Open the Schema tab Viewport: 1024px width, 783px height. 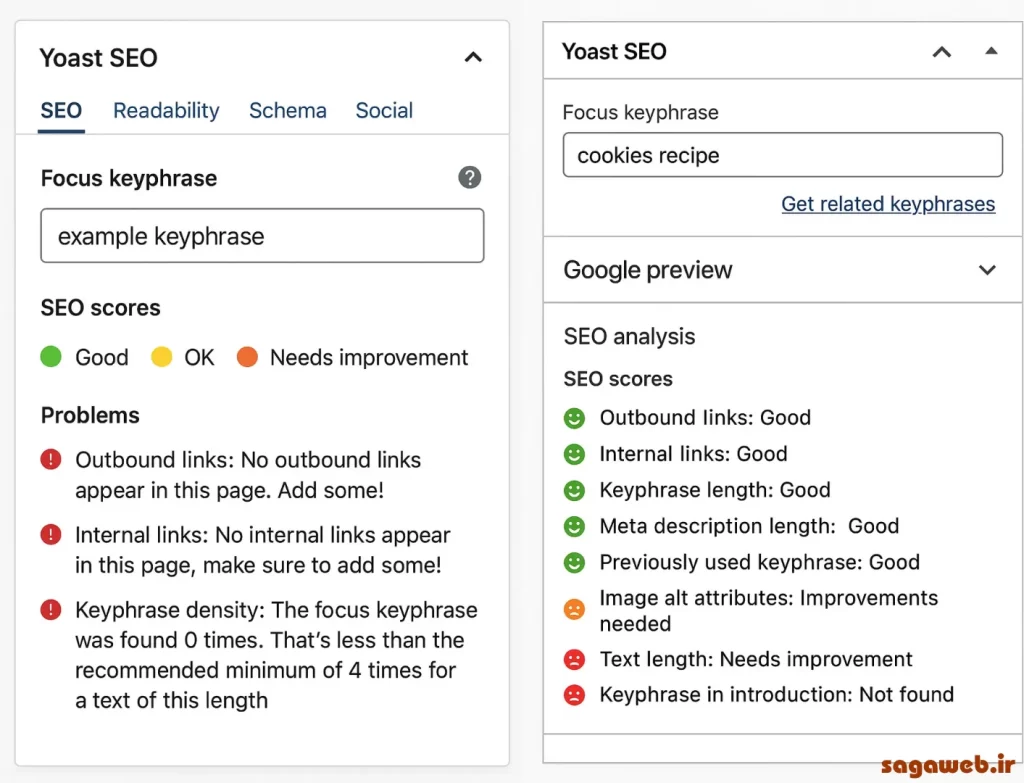[x=288, y=111]
